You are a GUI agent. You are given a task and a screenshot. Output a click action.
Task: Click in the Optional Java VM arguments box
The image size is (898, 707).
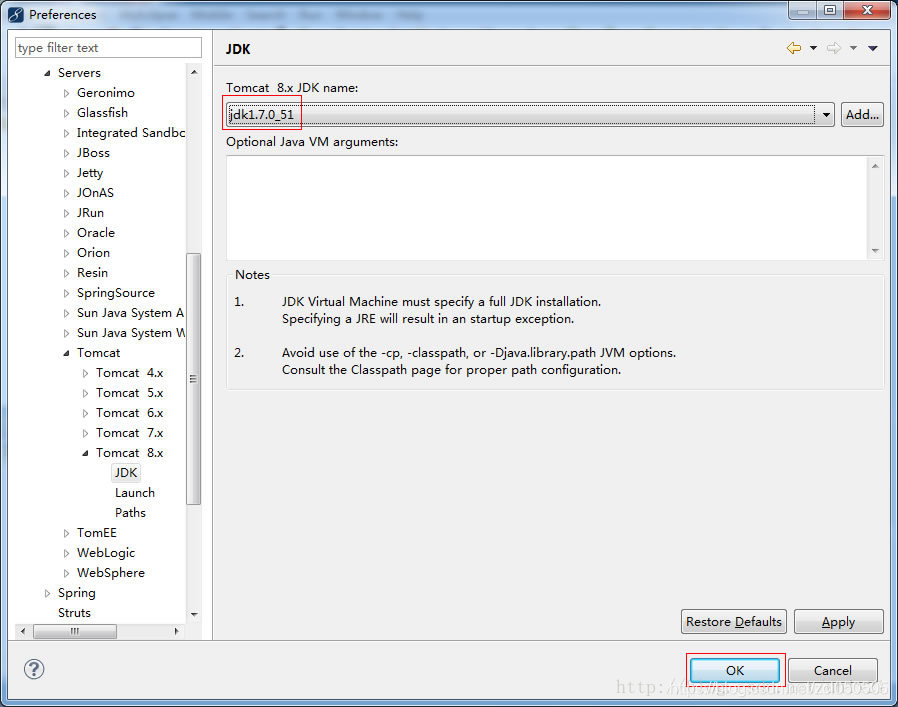coord(548,208)
